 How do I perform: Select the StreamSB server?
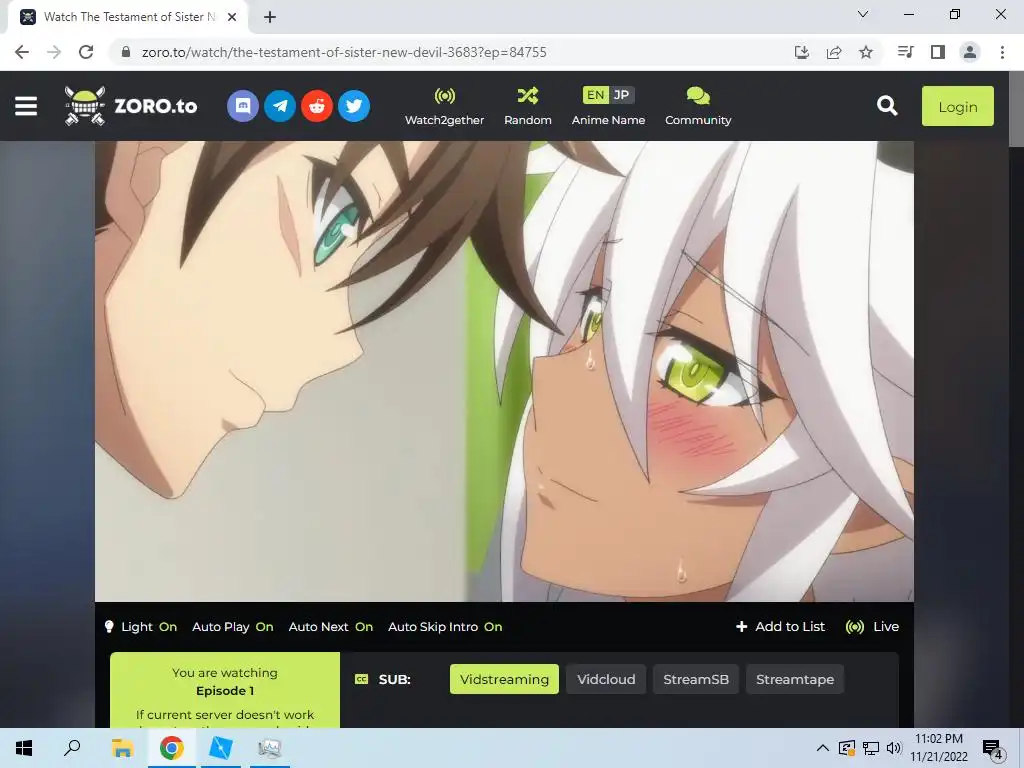click(x=696, y=679)
